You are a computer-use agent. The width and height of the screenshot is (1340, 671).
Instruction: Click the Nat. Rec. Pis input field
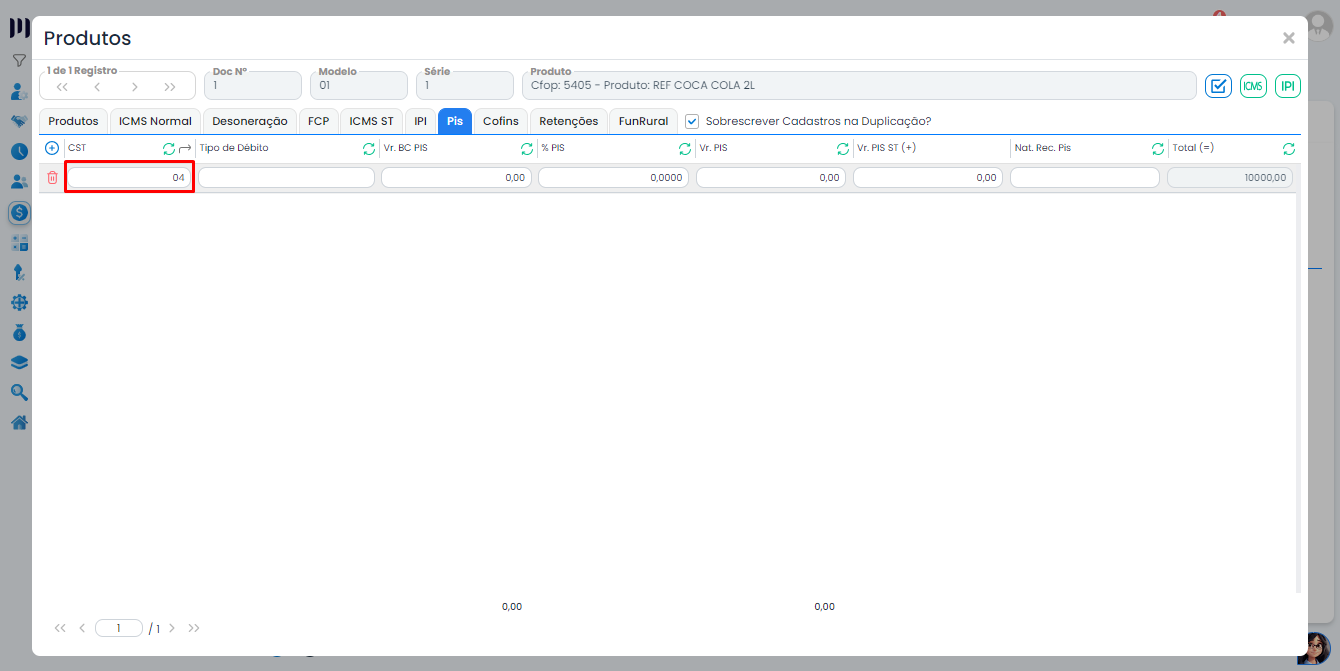[x=1084, y=177]
